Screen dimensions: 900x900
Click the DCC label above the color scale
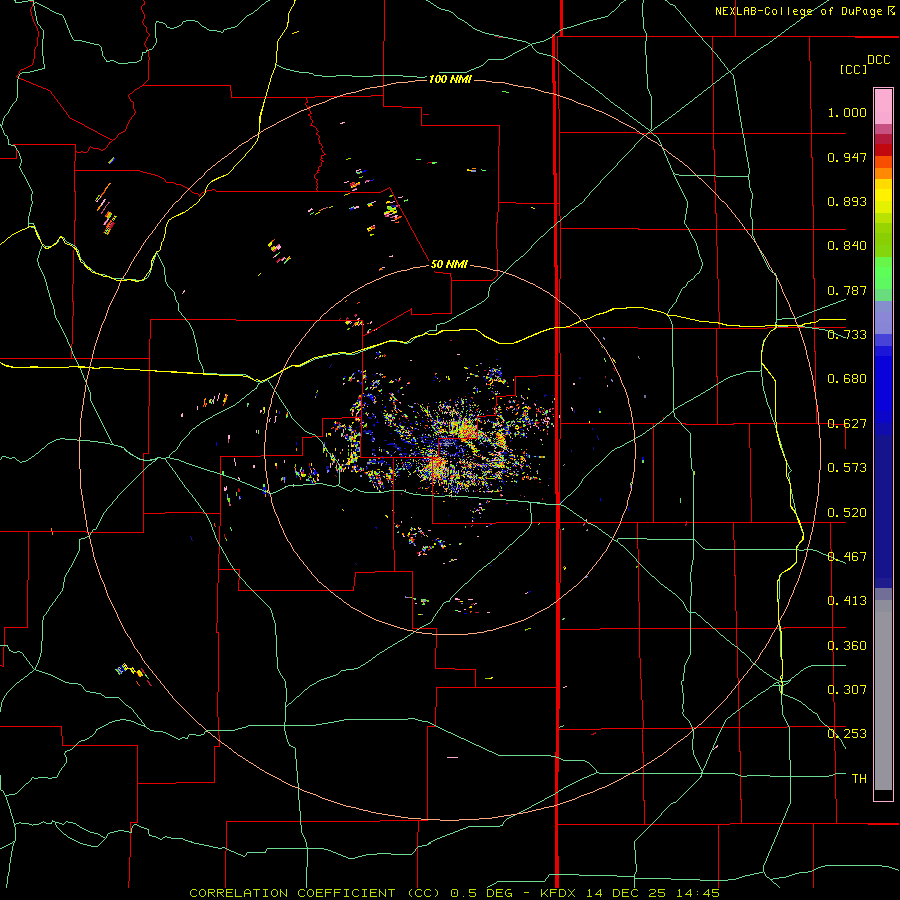pos(879,59)
